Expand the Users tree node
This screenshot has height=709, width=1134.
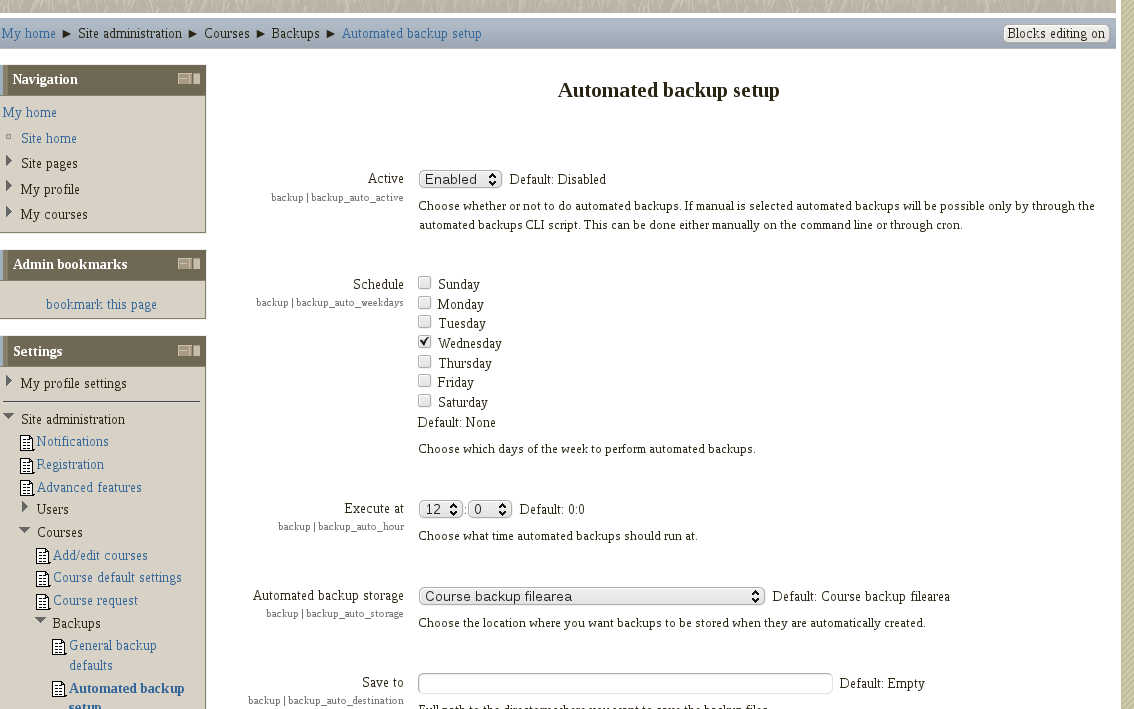(x=25, y=506)
